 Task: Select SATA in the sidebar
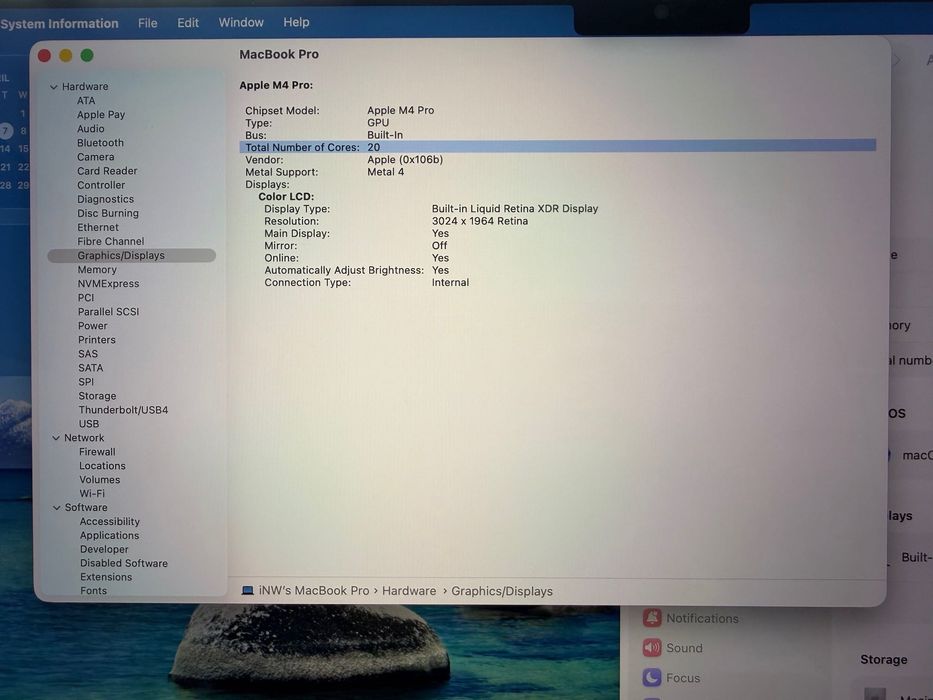tap(90, 368)
